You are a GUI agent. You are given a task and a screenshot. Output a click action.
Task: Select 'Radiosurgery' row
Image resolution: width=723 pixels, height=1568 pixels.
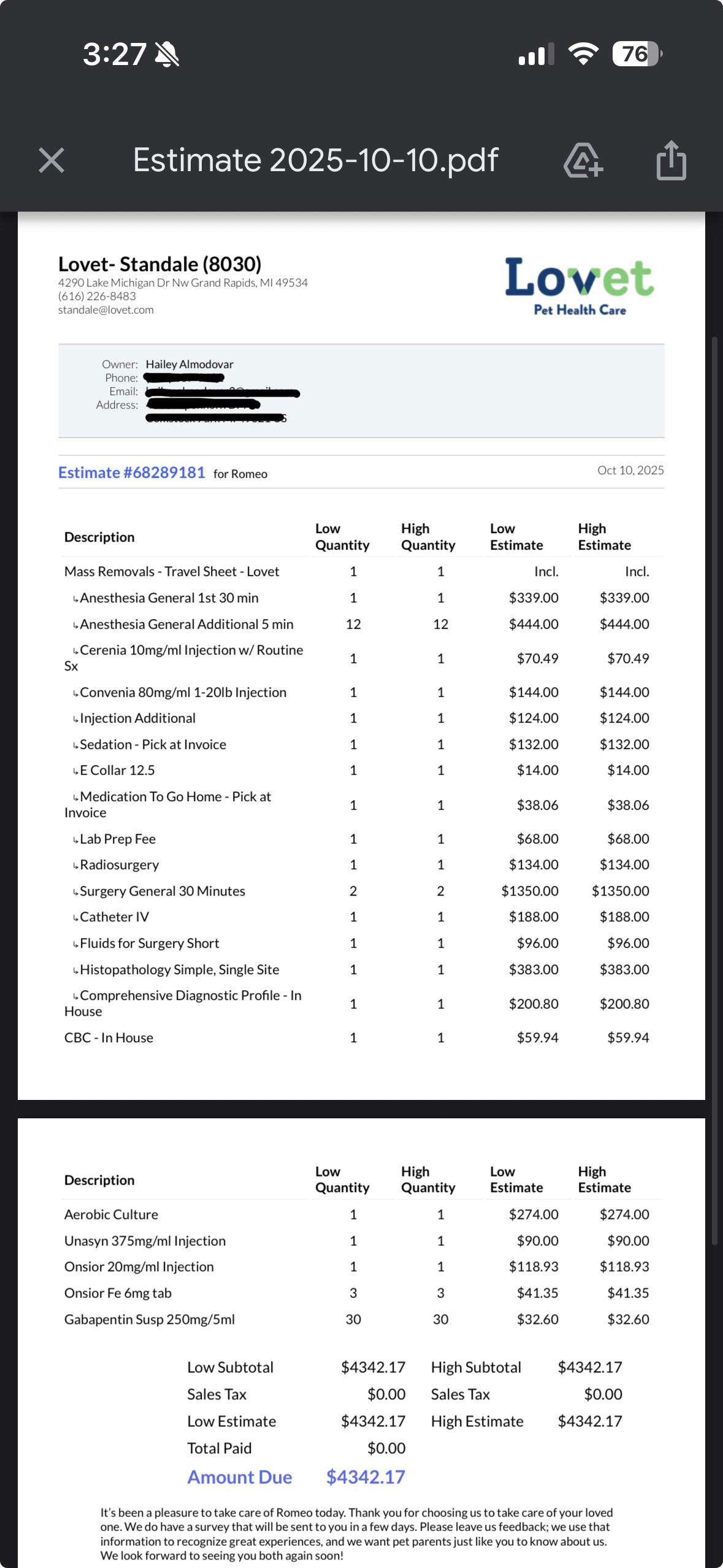361,865
